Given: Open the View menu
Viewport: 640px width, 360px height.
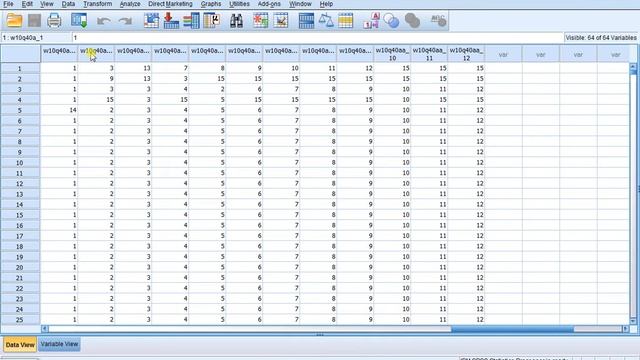Looking at the screenshot, I should tap(47, 4).
